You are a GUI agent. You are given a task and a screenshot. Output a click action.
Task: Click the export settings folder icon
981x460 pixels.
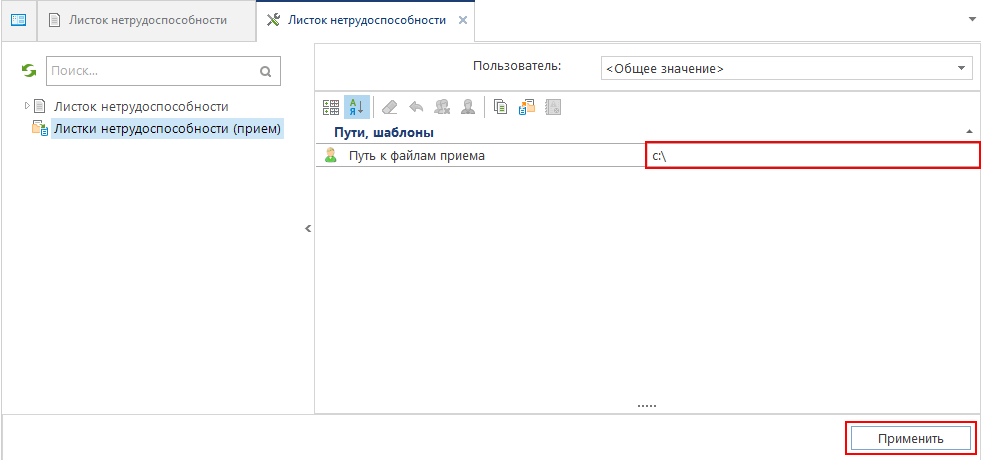527,107
